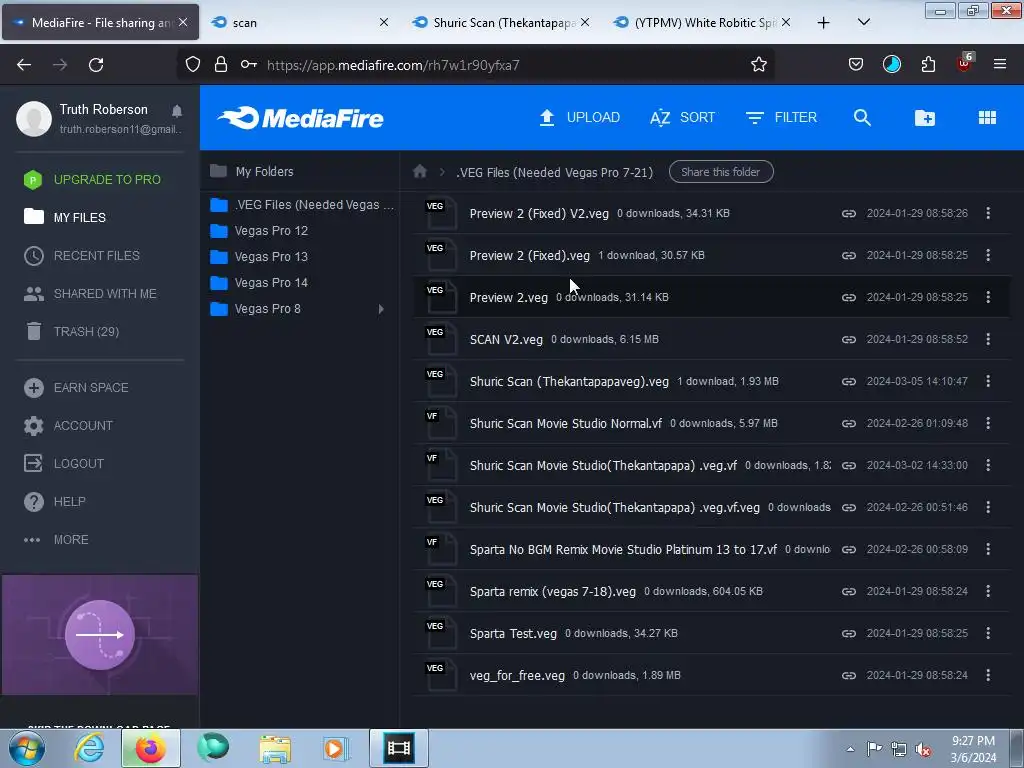Switch to Shuric Scan (Thekantapapa browser tab

[x=501, y=22]
